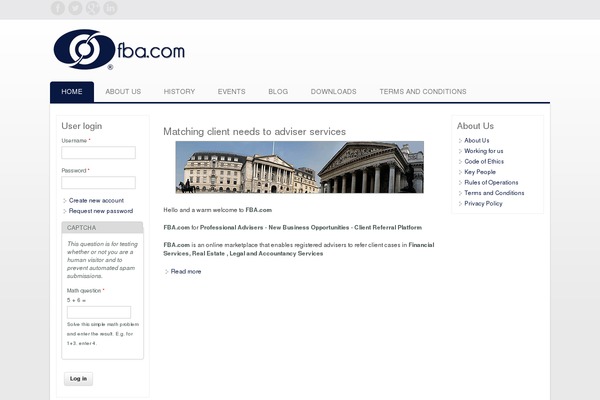600x400 pixels.
Task: Open the History menu item
Action: pyautogui.click(x=179, y=92)
